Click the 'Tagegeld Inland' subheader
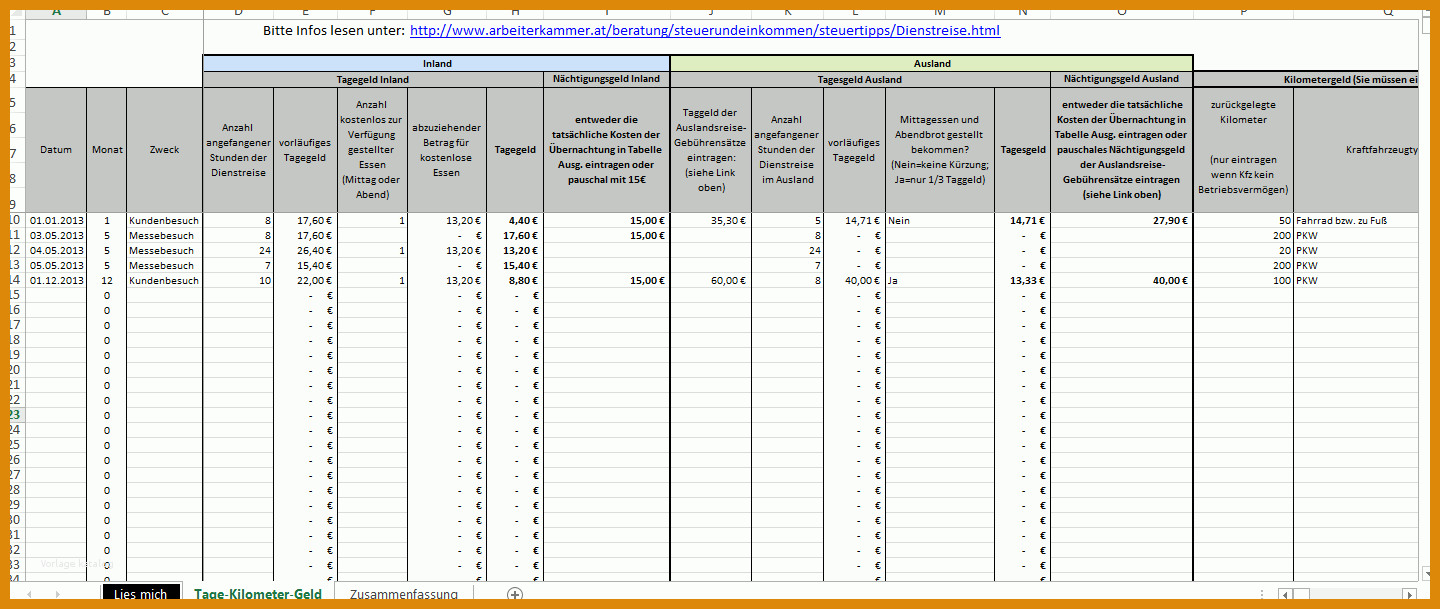Screen dimensions: 1440x609 pos(373,79)
